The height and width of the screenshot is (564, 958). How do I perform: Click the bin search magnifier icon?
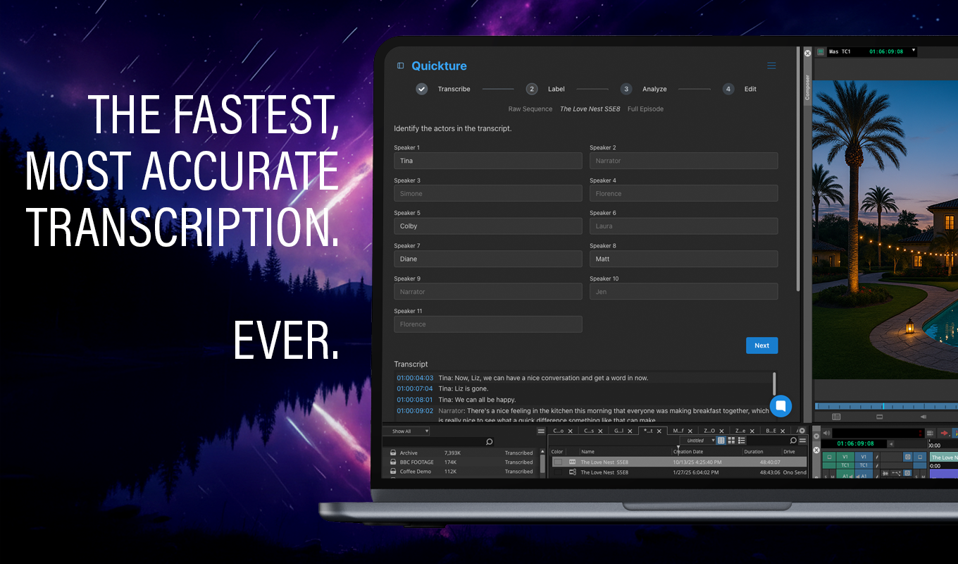pos(489,442)
